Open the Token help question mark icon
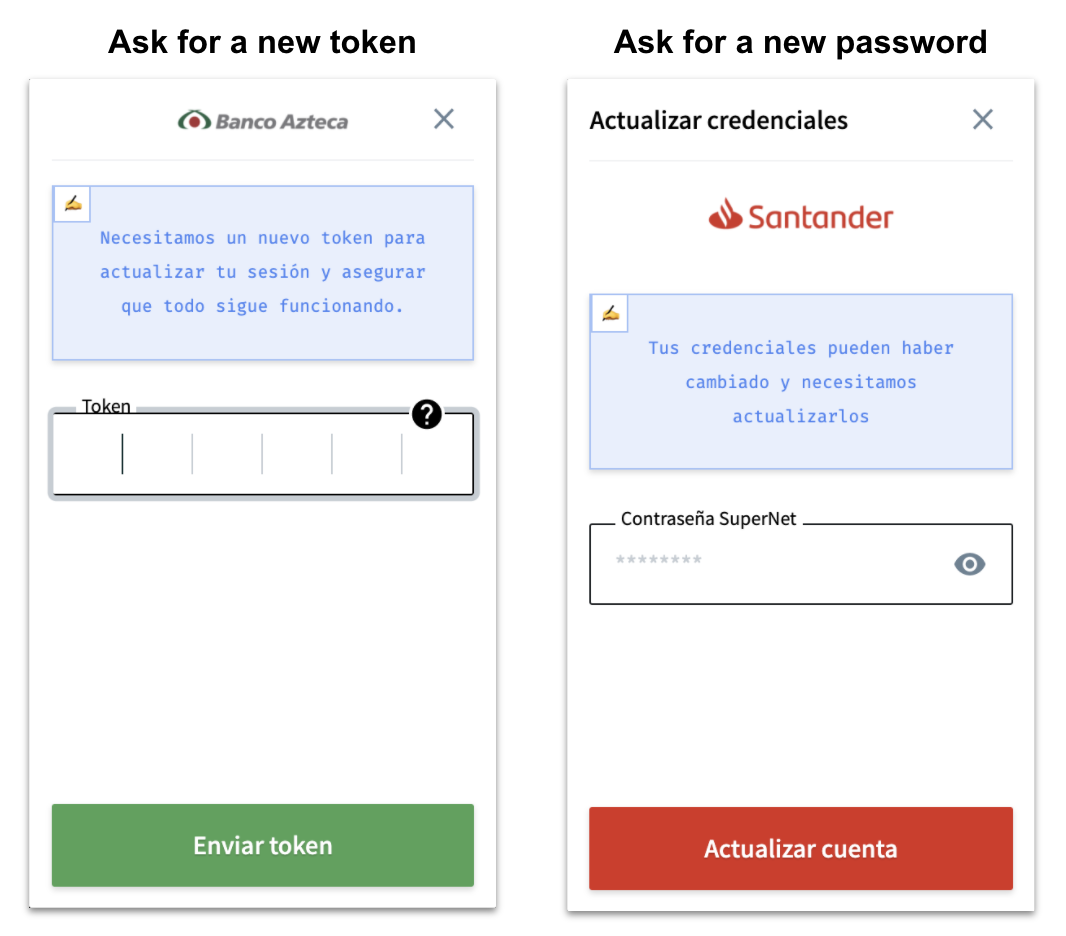Viewport: 1066px width, 936px height. 427,414
